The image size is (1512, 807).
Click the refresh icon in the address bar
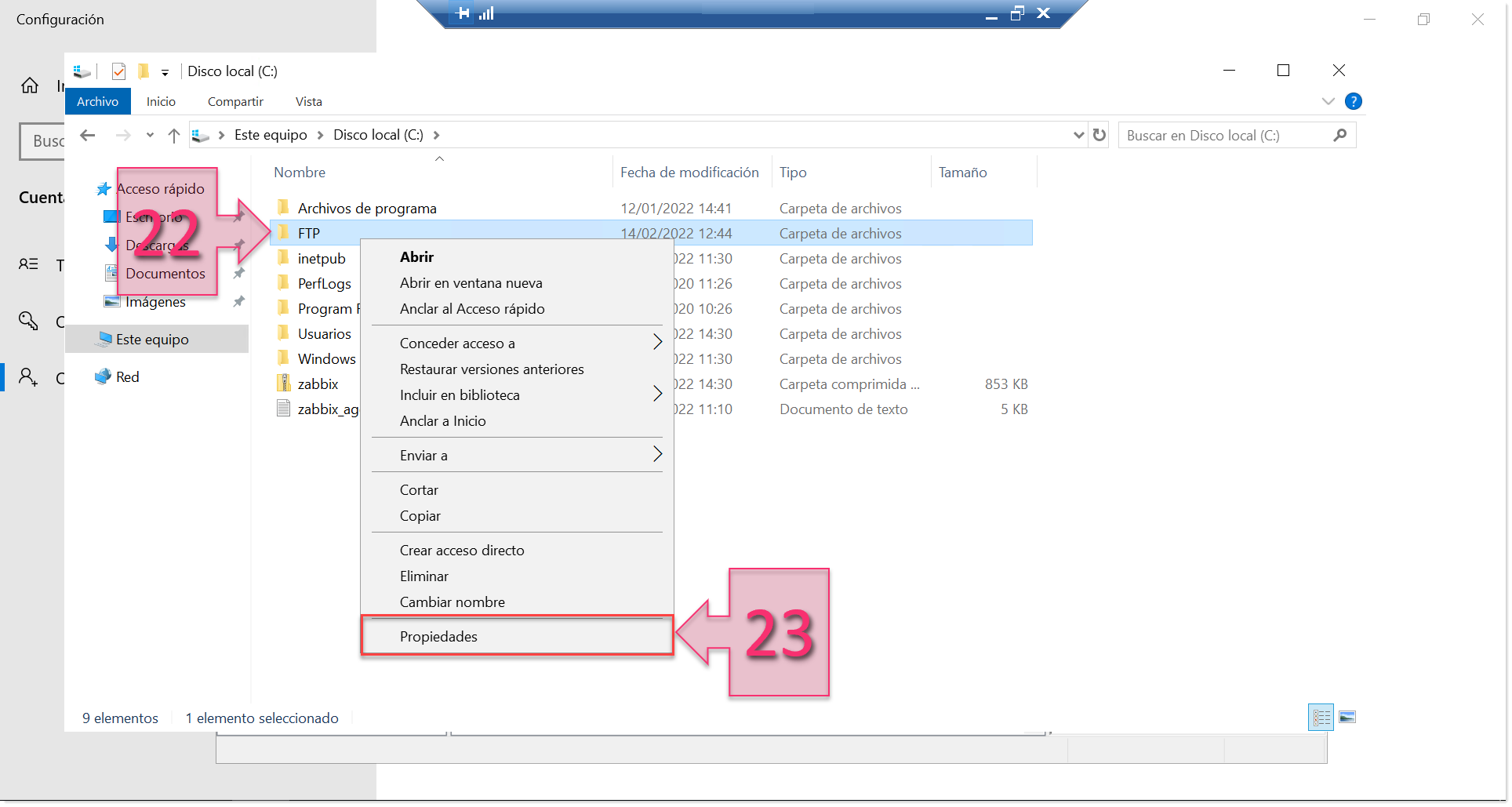pos(1099,134)
